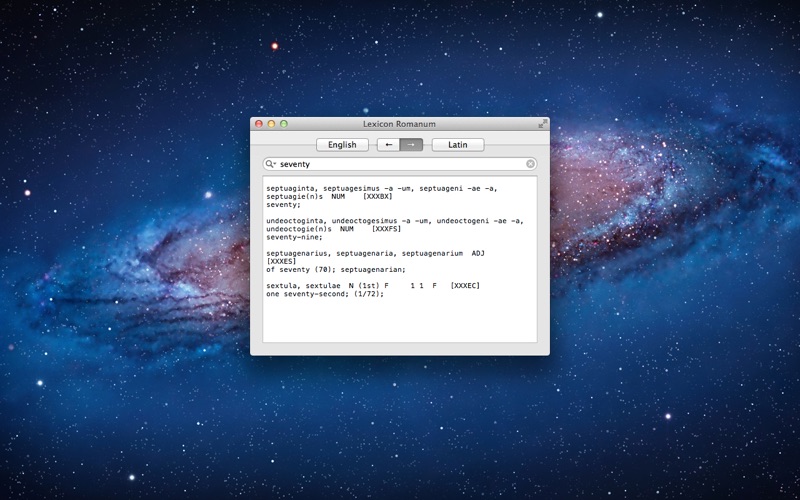Click the 'seventy-nine;' definition line
This screenshot has height=500, width=800.
(x=294, y=237)
